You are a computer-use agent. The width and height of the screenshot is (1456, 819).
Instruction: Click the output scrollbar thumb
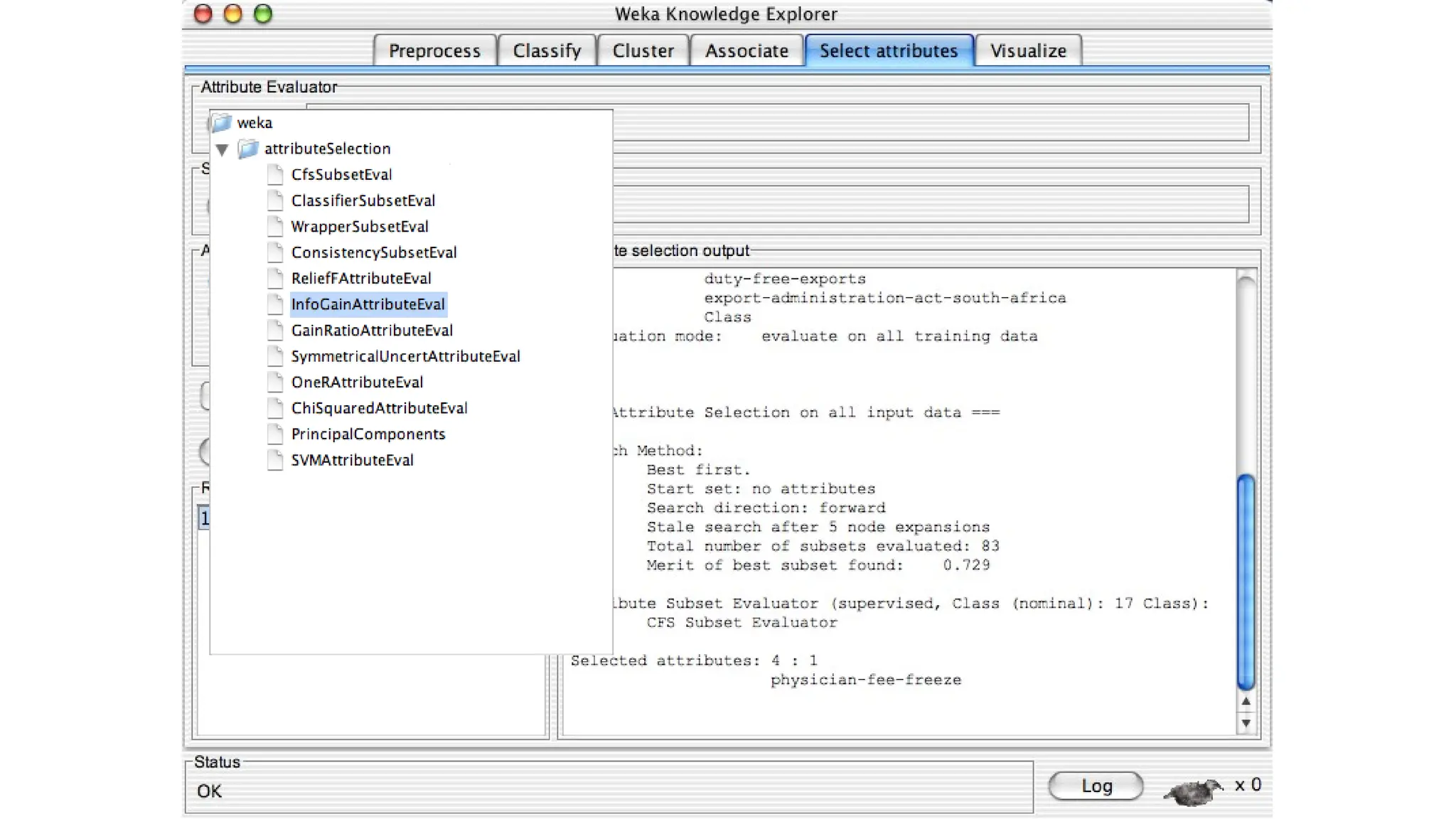(x=1246, y=582)
